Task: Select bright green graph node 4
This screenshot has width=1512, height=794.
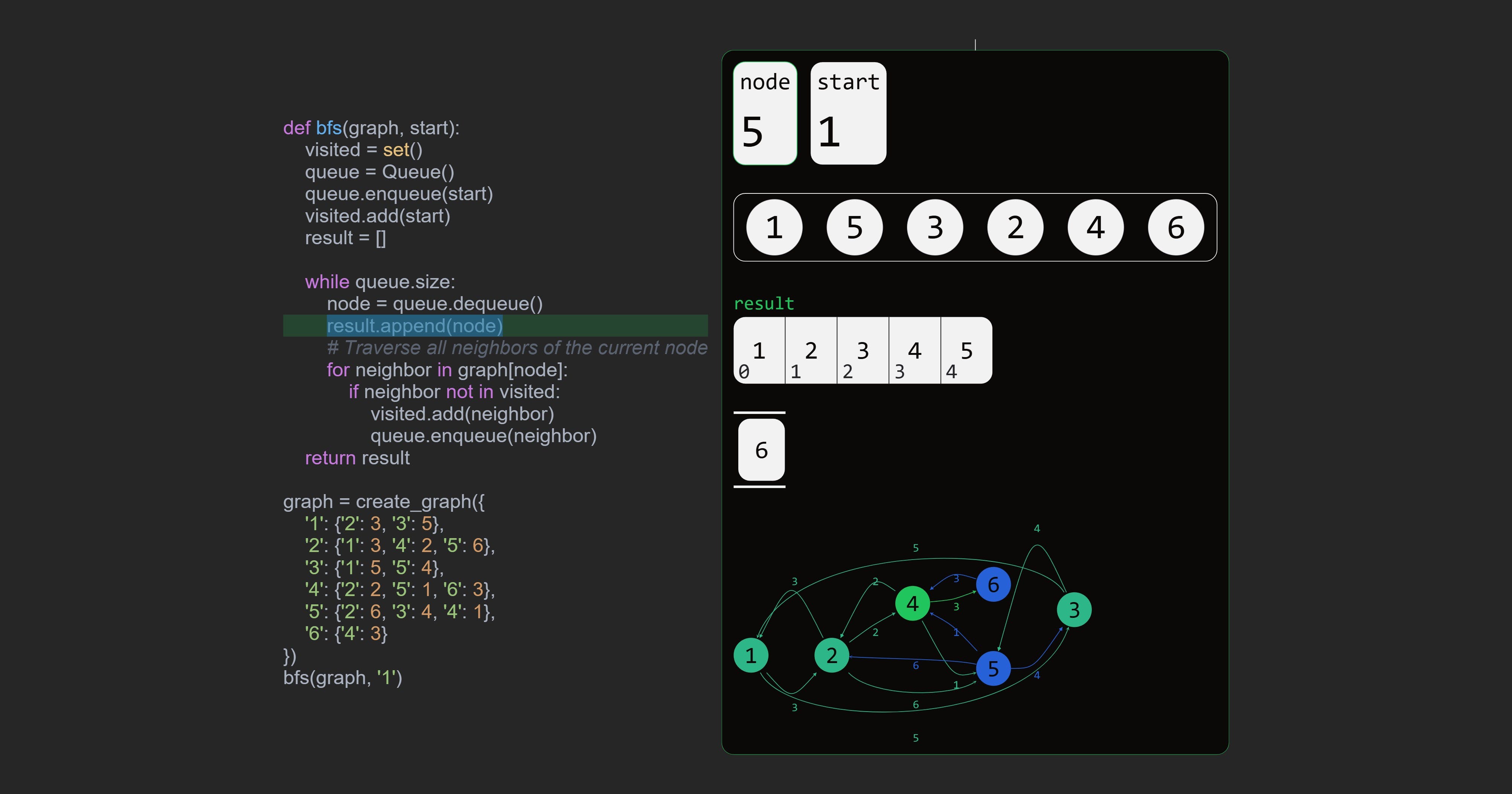Action: [912, 603]
